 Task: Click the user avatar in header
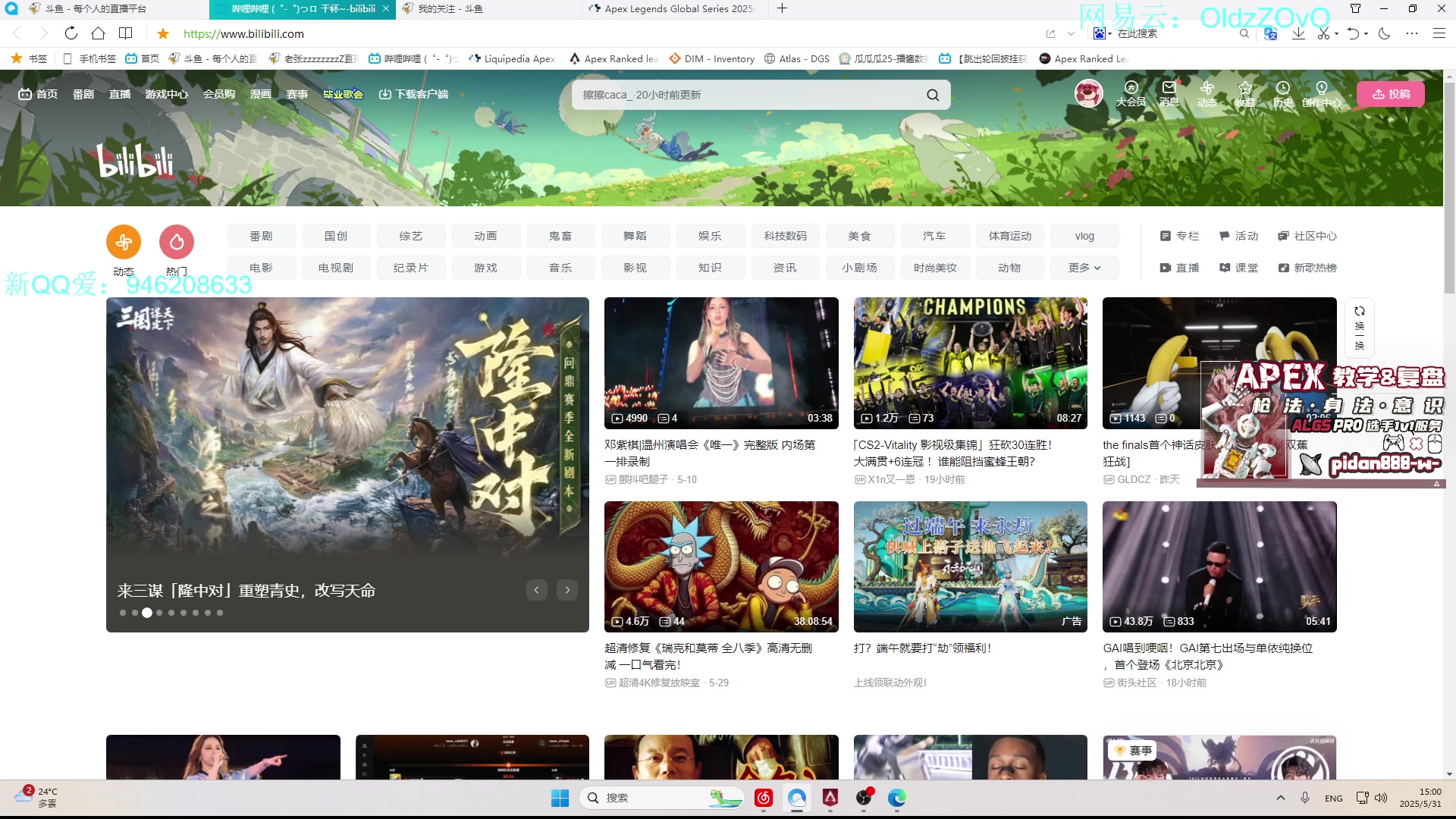[x=1089, y=93]
